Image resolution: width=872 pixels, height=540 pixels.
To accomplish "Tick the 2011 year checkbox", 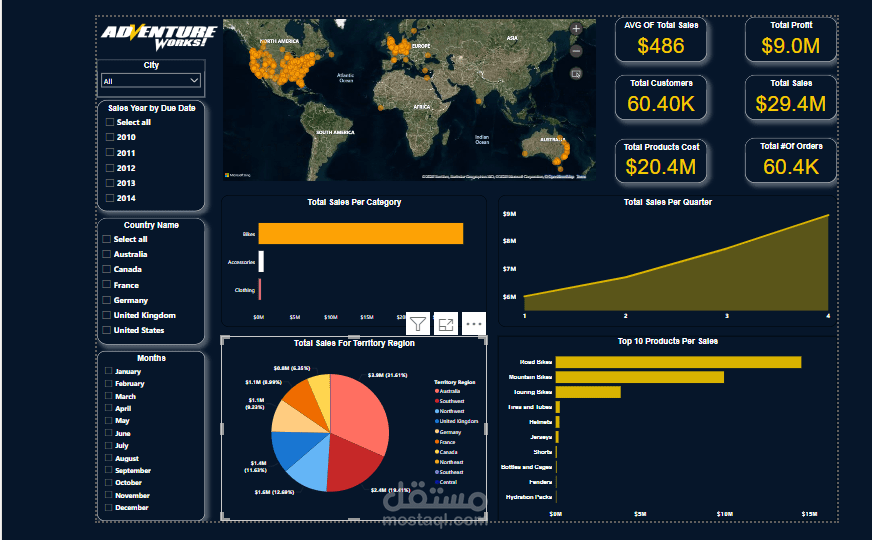I will tap(110, 152).
